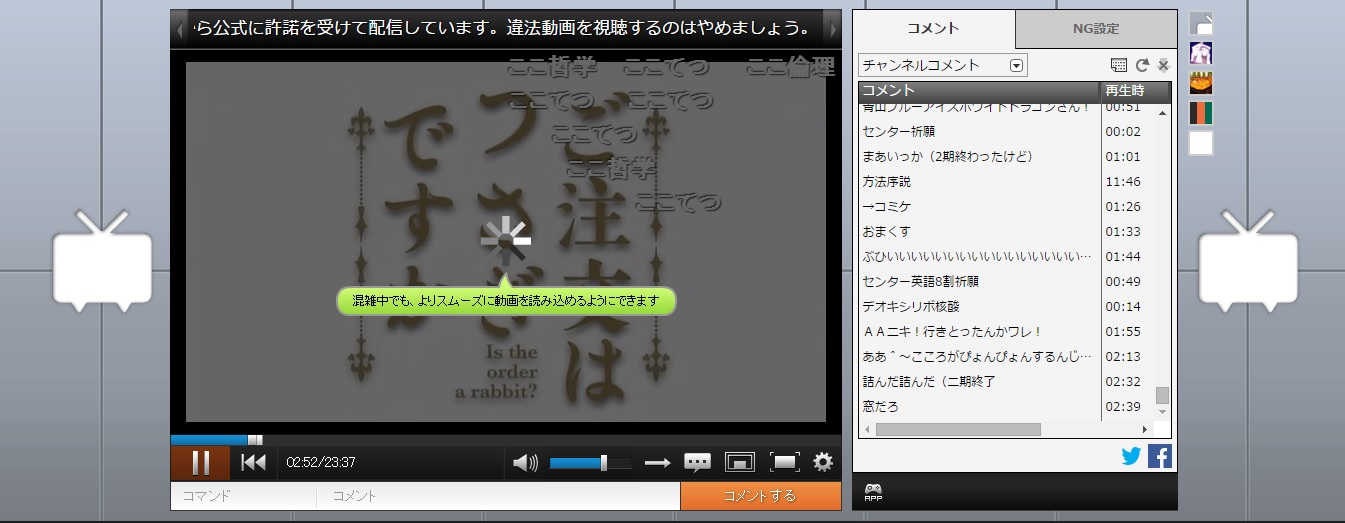
Task: Enter full screen mode
Action: point(784,462)
